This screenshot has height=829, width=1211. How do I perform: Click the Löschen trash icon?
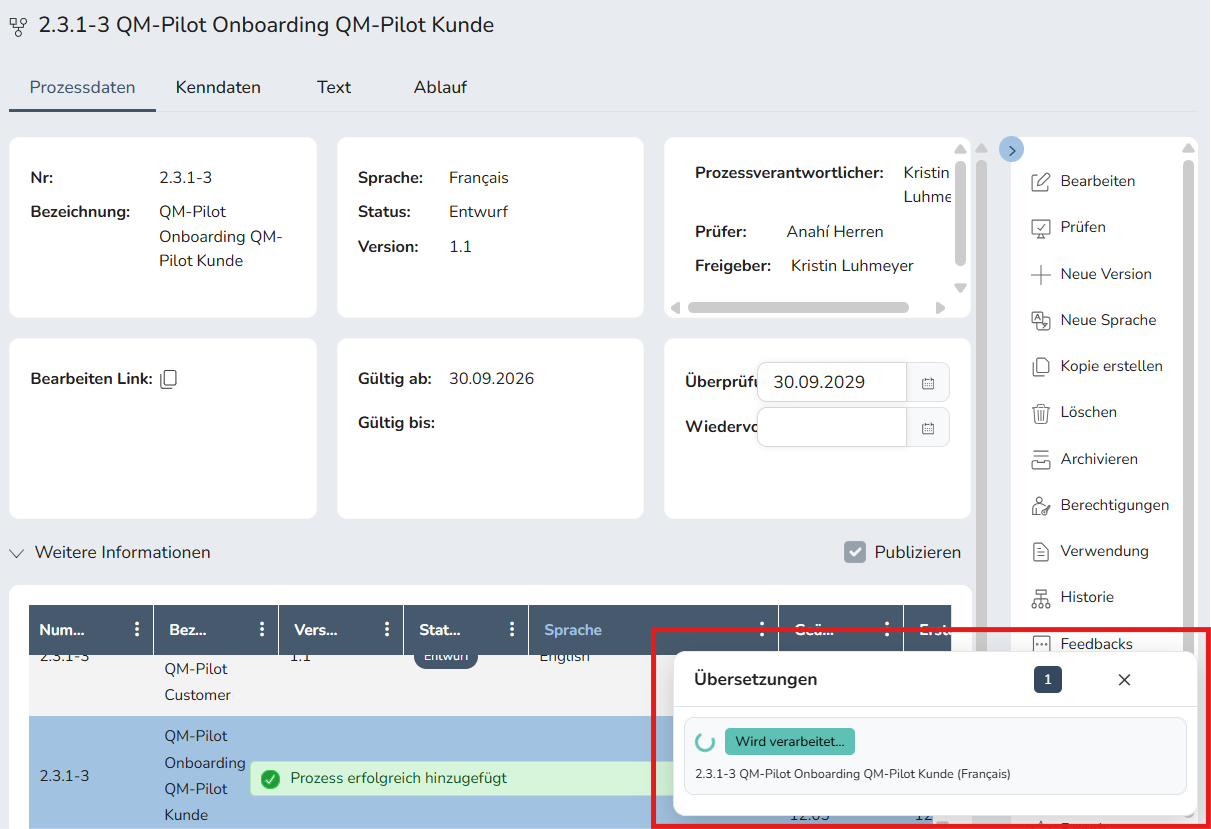coord(1041,412)
